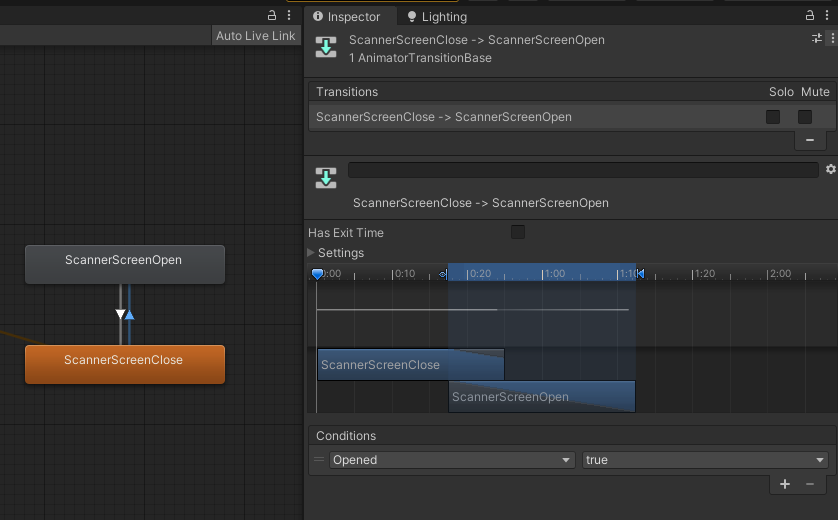Enable the Has Exit Time checkbox
Screen dimensions: 838x520
pyautogui.click(x=517, y=232)
